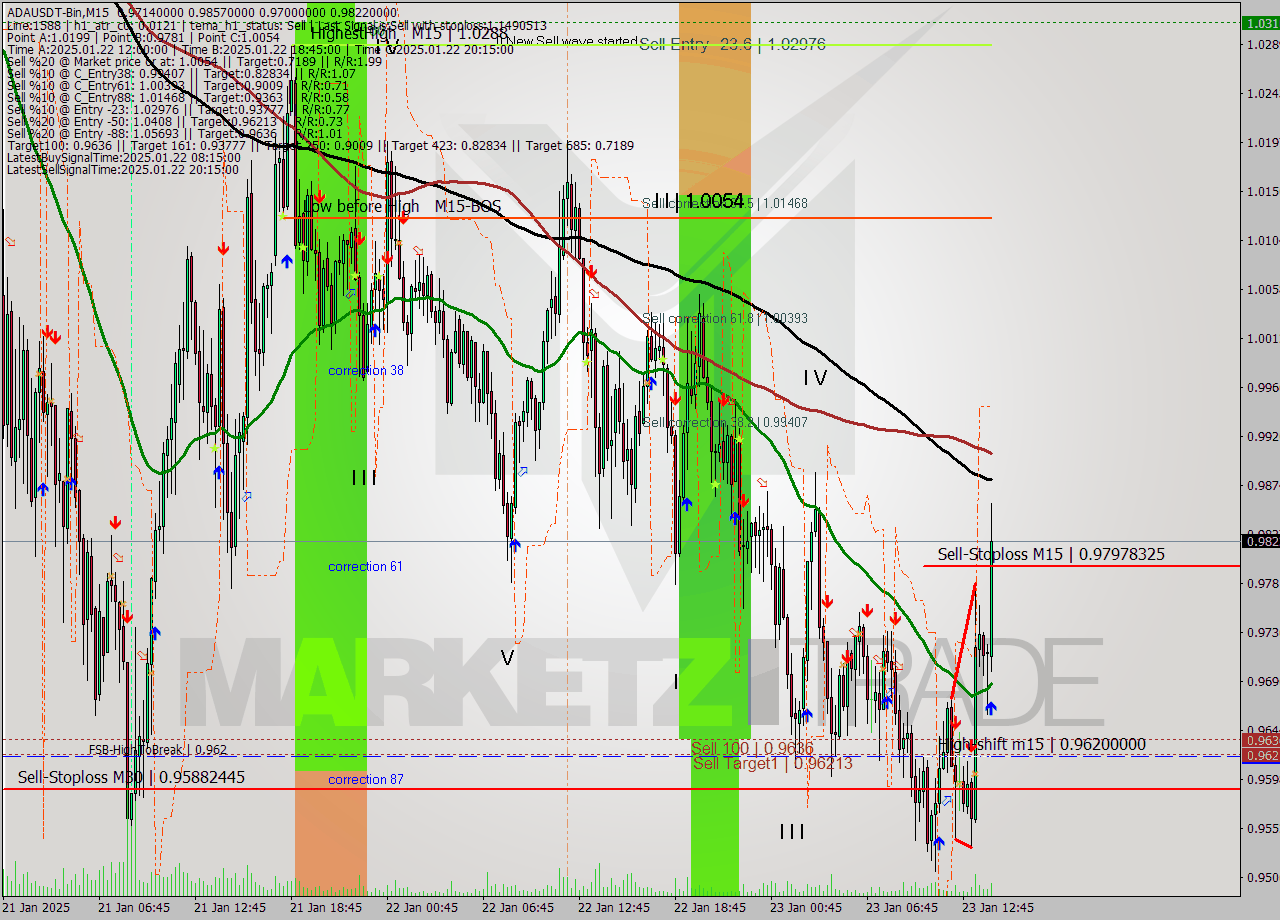Click the Sell 100 | 0.9636 label

tap(752, 748)
